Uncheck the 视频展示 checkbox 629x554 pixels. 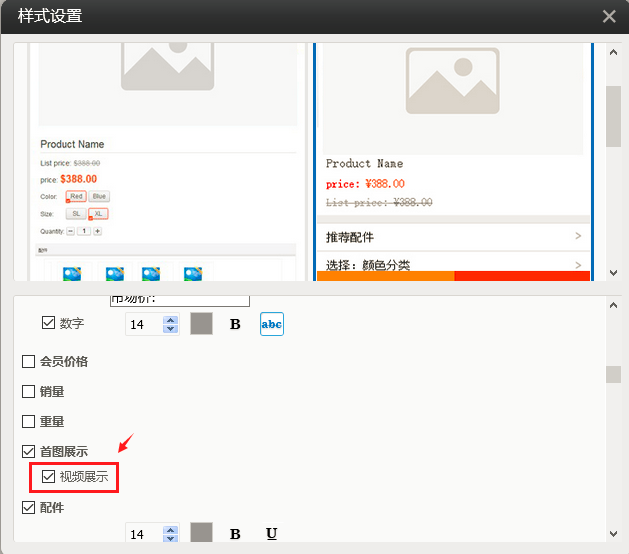click(x=49, y=477)
